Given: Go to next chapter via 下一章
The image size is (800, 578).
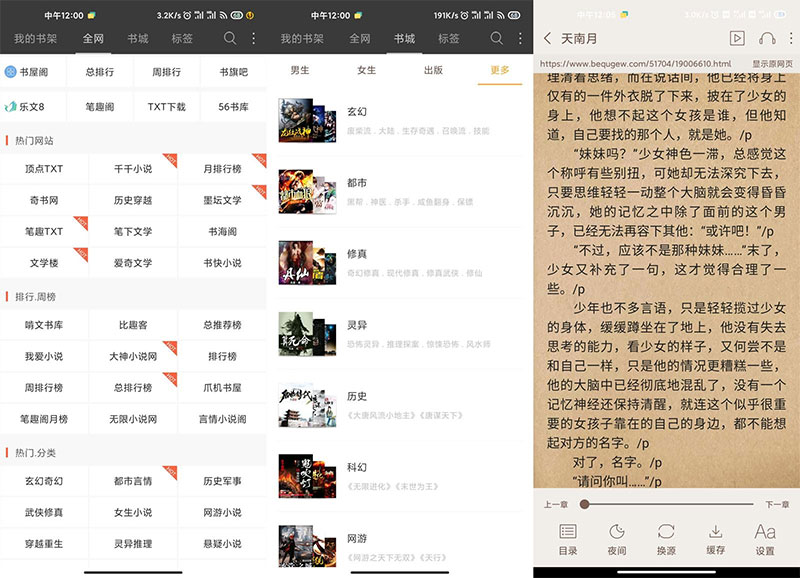Looking at the screenshot, I should tap(777, 505).
